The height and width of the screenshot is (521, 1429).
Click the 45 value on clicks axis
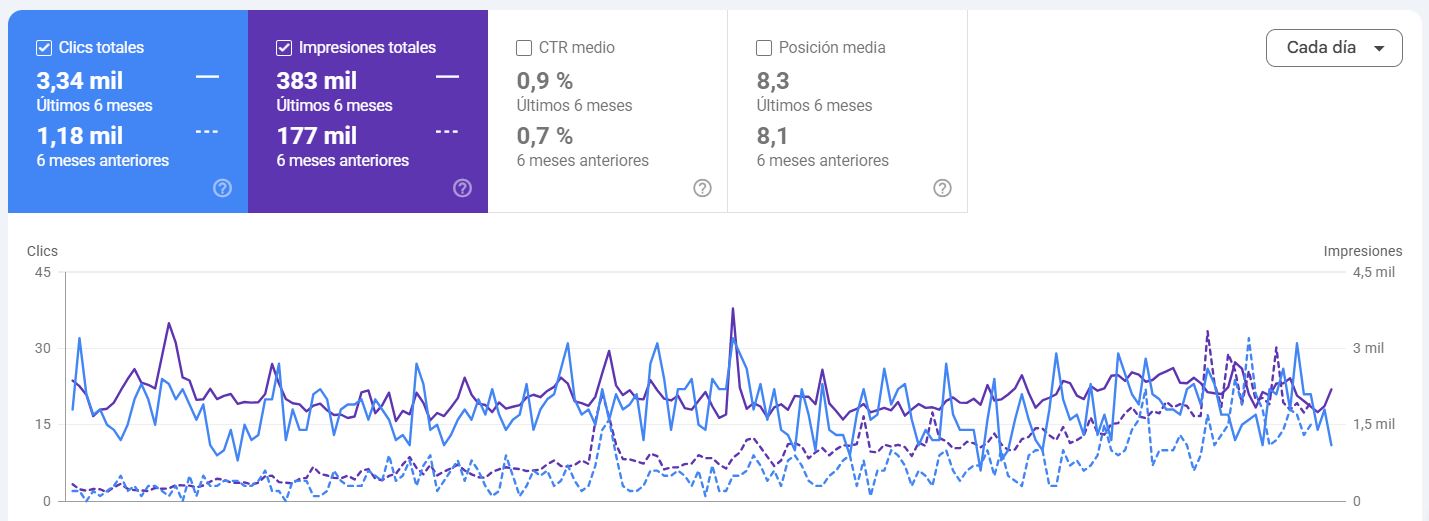(43, 272)
